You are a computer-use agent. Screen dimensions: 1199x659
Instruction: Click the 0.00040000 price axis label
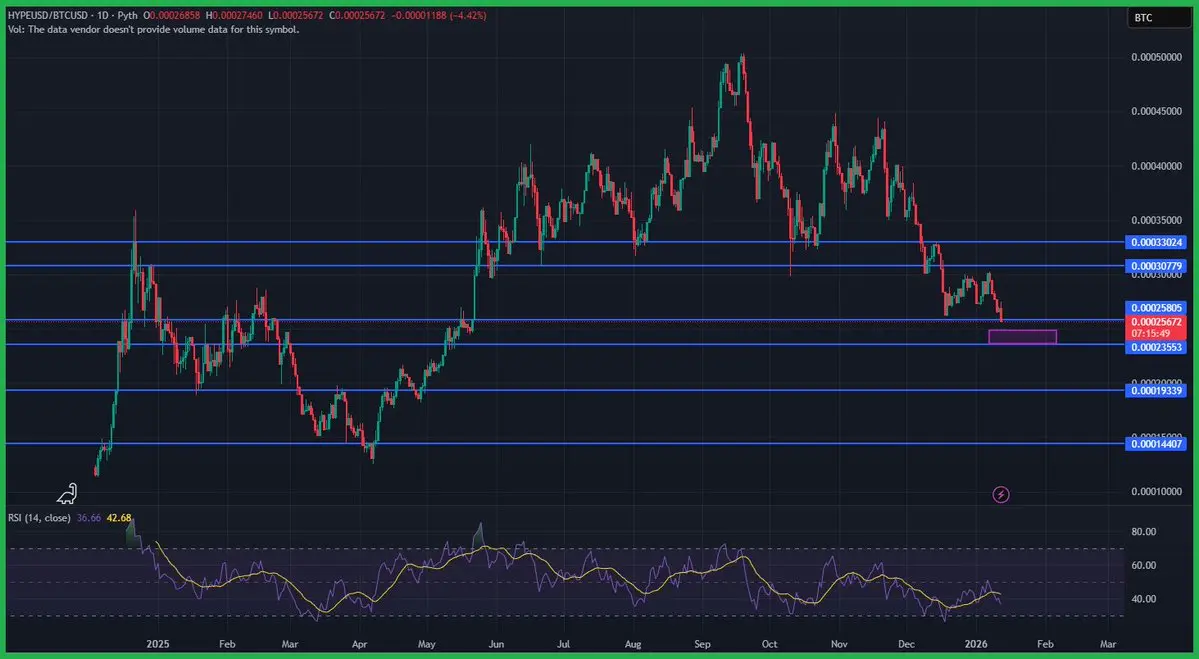point(1156,166)
